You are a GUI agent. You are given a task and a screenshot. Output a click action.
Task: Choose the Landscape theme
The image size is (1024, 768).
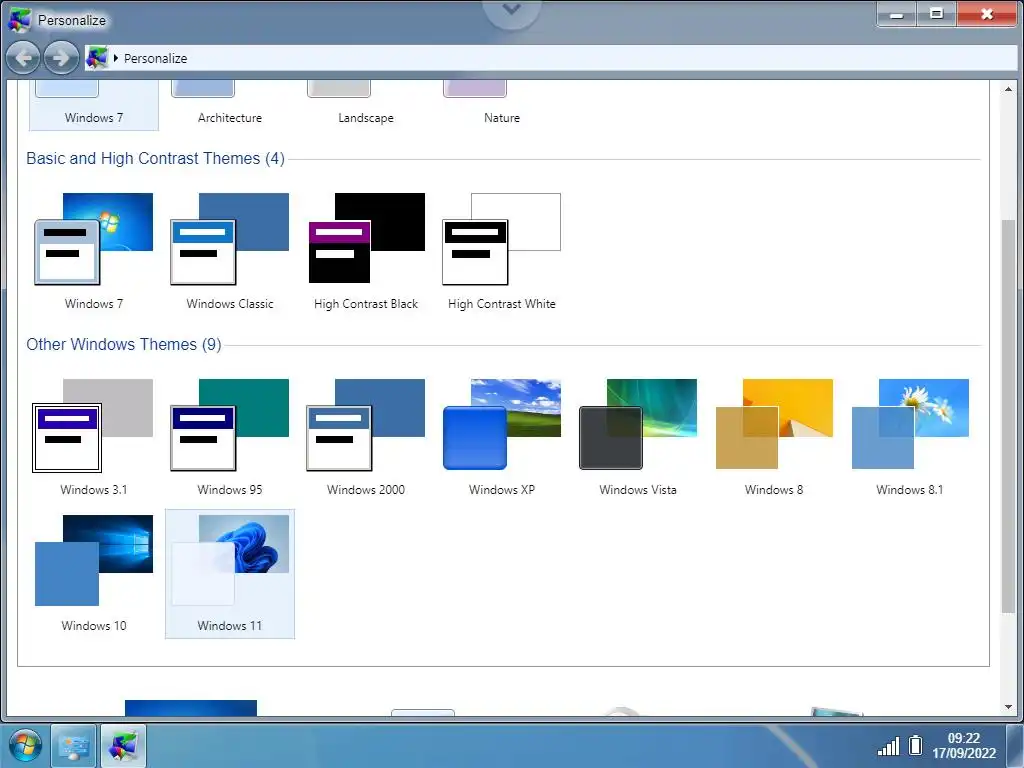coord(366,104)
